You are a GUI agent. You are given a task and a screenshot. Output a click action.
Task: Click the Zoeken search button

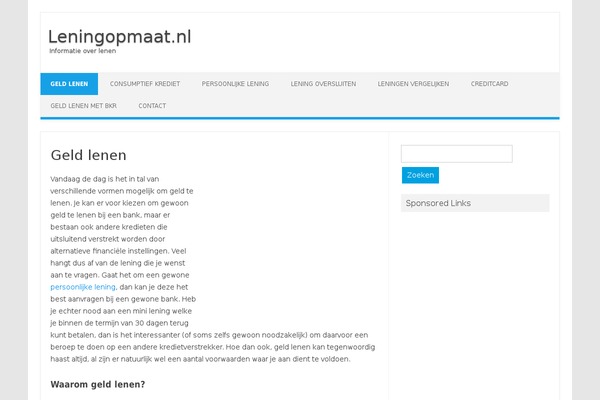pyautogui.click(x=420, y=175)
